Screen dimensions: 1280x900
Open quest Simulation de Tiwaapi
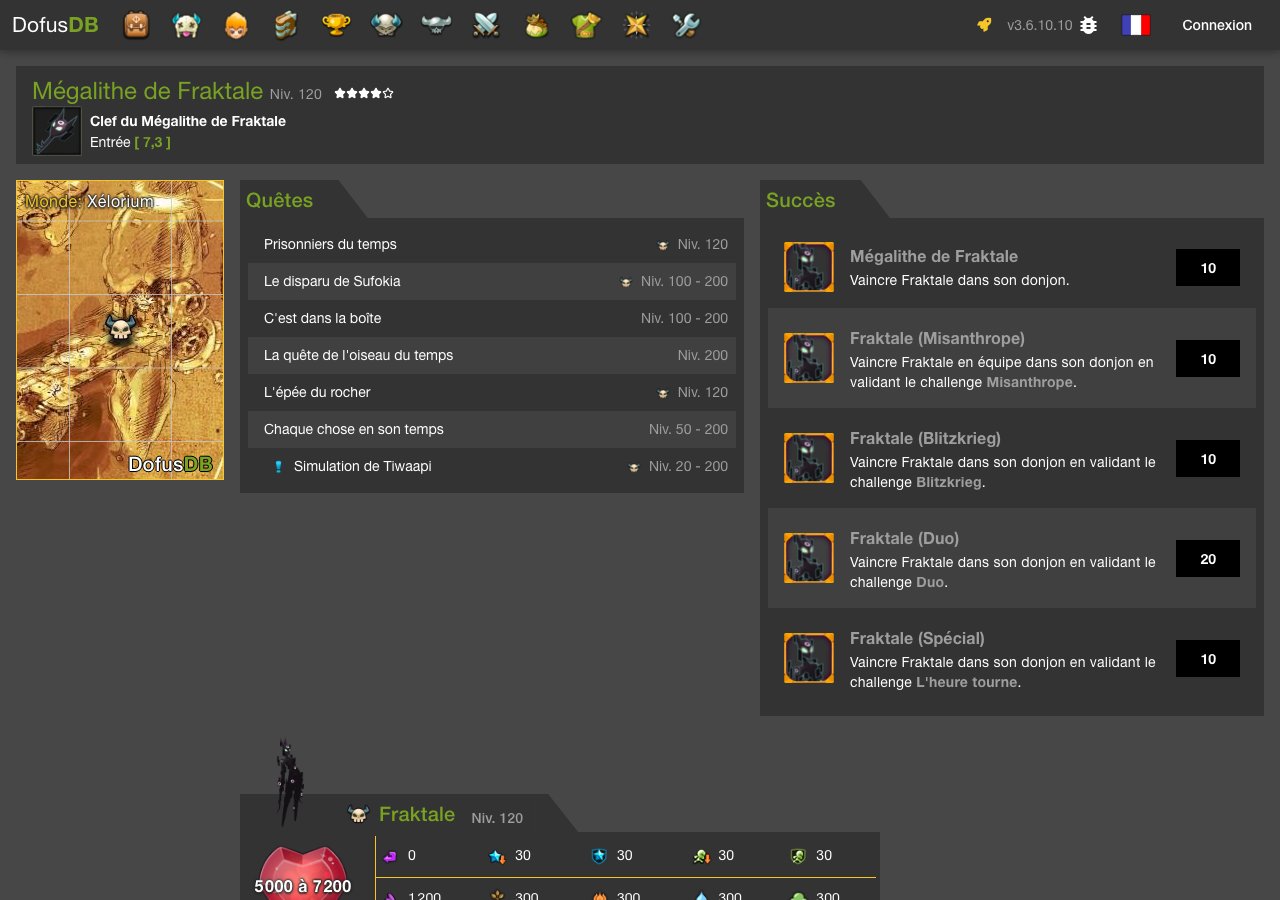click(492, 466)
